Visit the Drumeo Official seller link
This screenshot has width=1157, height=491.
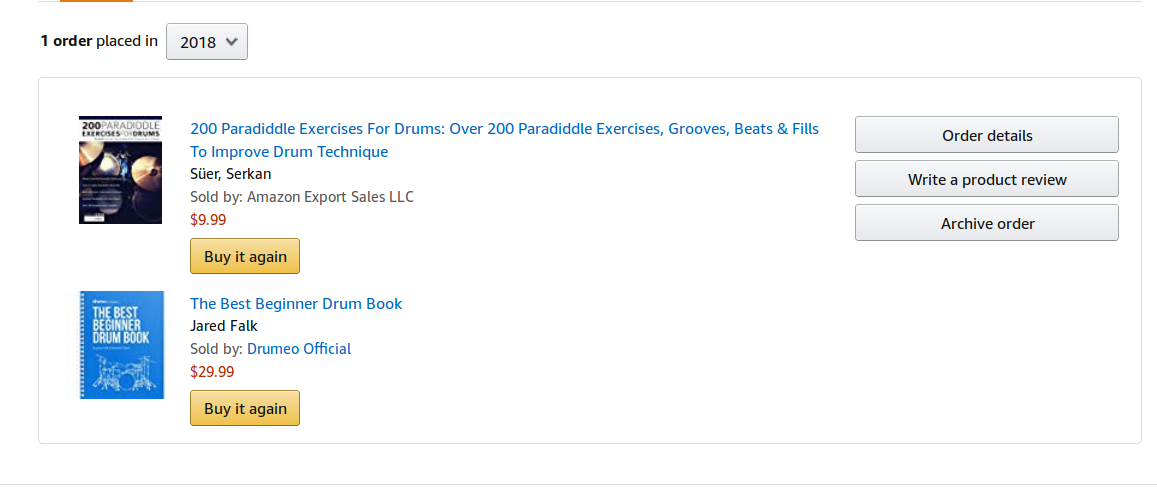coord(299,348)
